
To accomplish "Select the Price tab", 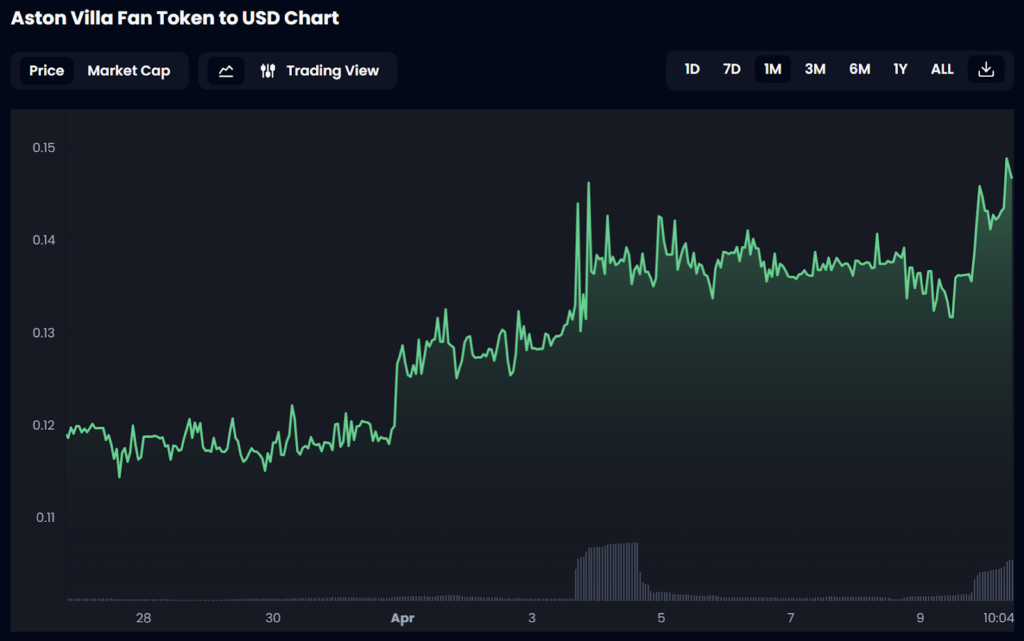I will click(x=47, y=71).
